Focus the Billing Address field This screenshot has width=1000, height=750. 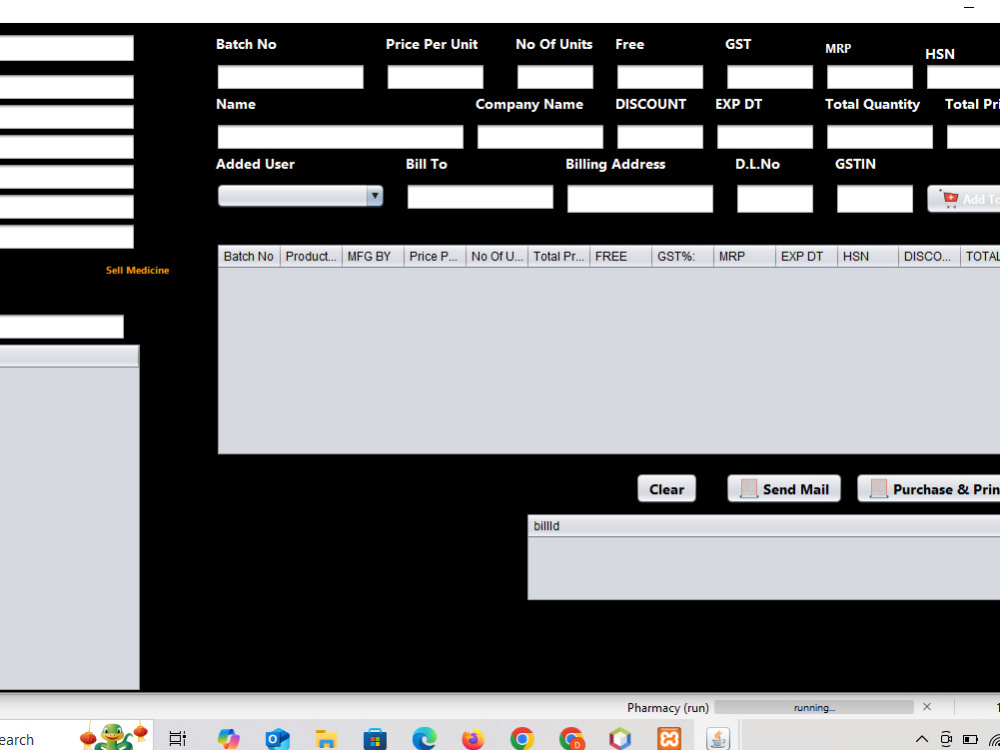[x=640, y=199]
